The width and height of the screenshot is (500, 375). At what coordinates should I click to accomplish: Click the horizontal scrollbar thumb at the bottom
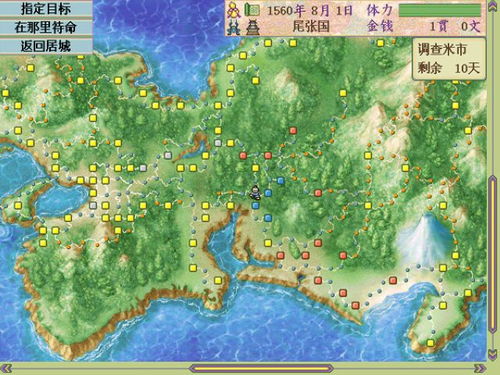pyautogui.click(x=261, y=369)
